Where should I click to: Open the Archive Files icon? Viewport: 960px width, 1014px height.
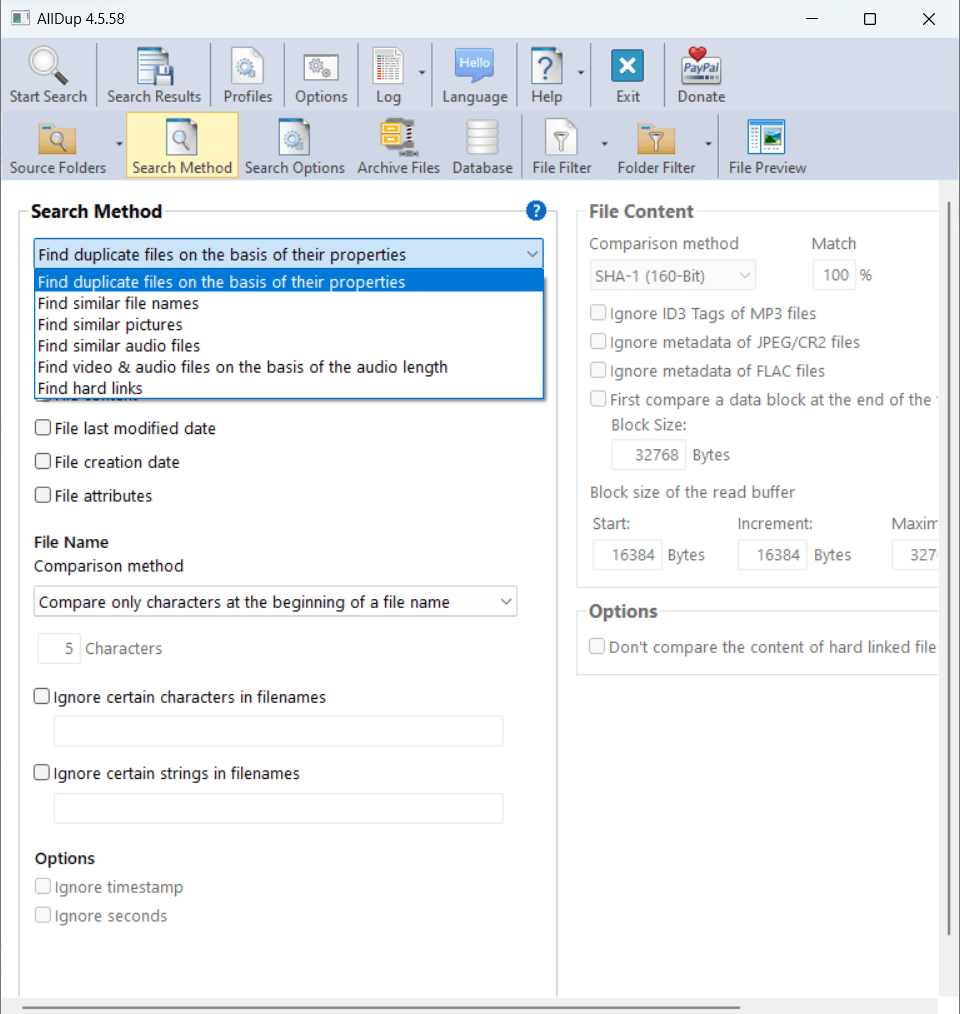tap(398, 137)
